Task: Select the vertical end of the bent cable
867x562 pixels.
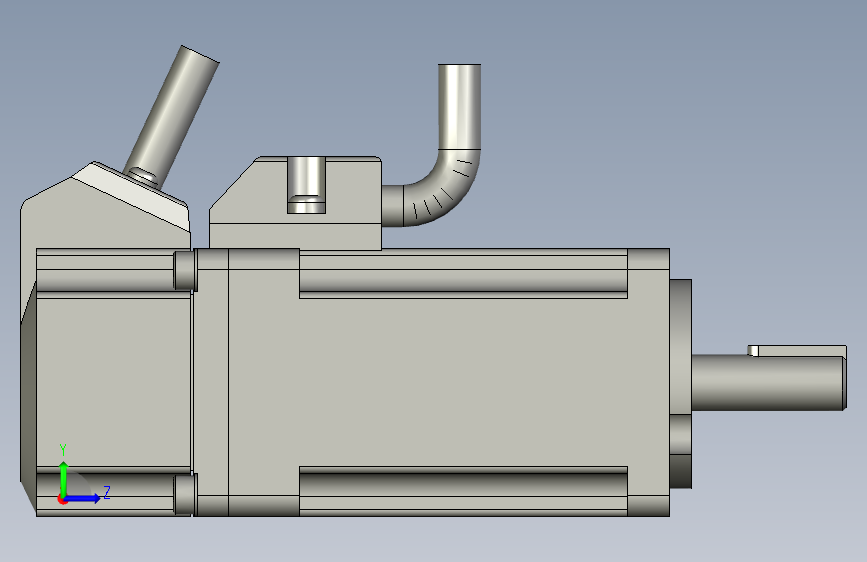Action: pyautogui.click(x=459, y=106)
